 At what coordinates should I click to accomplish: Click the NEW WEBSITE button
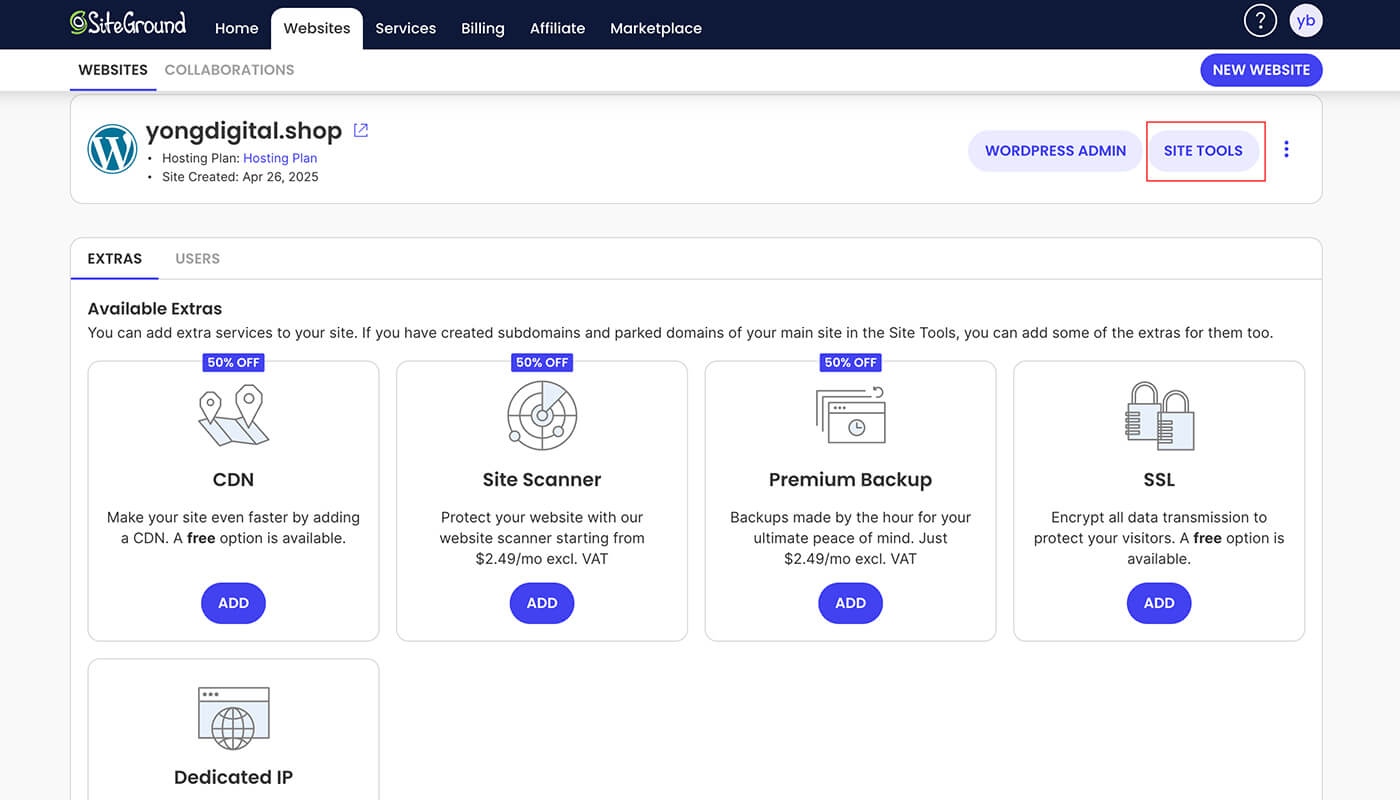[1261, 70]
